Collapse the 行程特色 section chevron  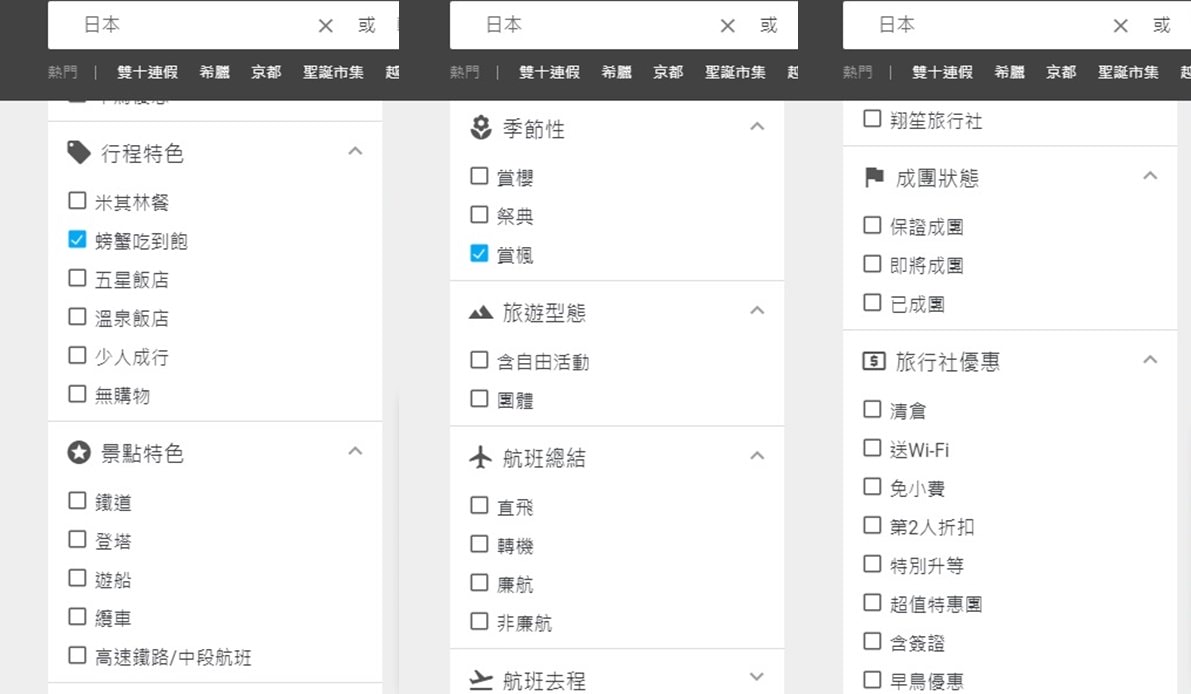click(x=355, y=151)
